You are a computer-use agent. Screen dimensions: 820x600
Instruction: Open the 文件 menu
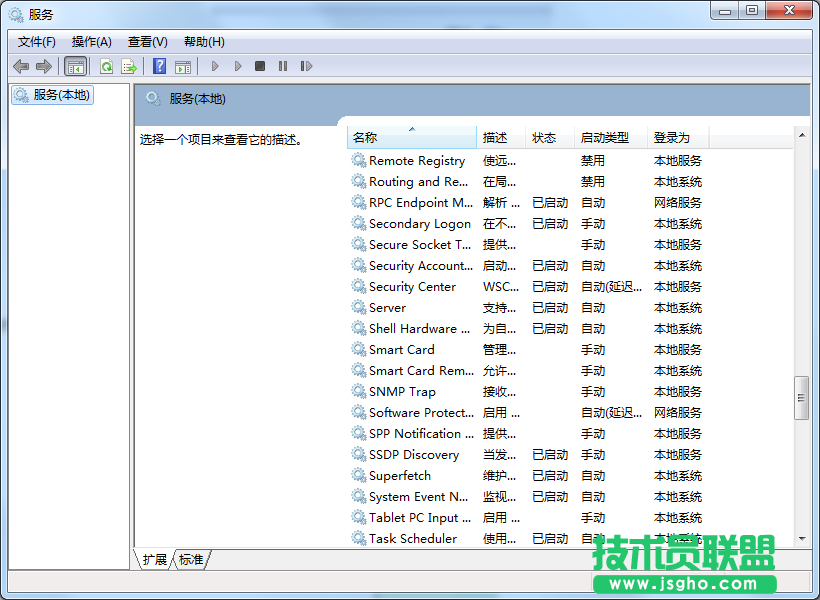36,41
